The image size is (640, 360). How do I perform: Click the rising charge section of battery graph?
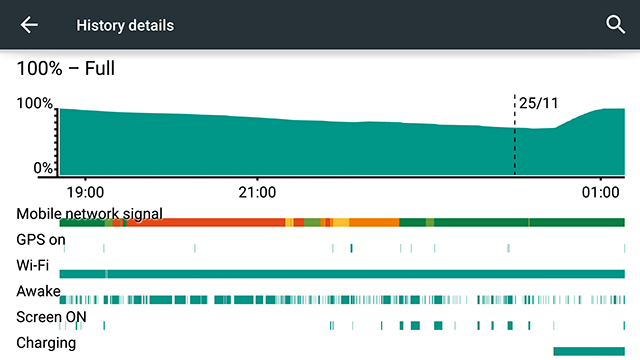(x=580, y=143)
